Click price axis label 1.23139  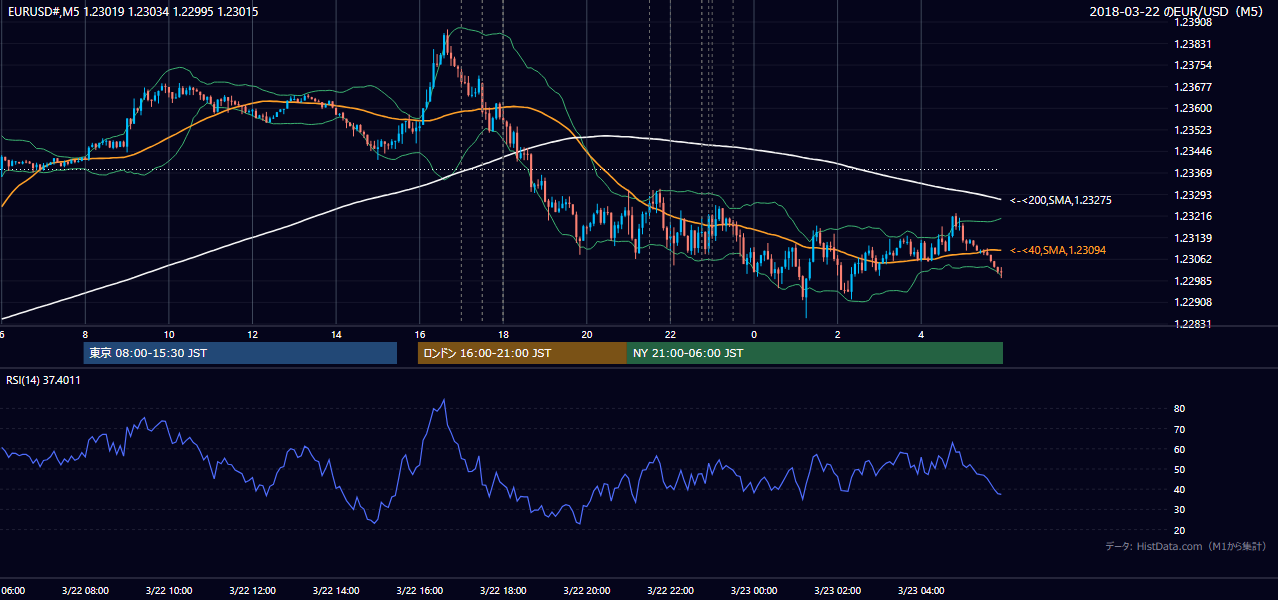point(1192,238)
